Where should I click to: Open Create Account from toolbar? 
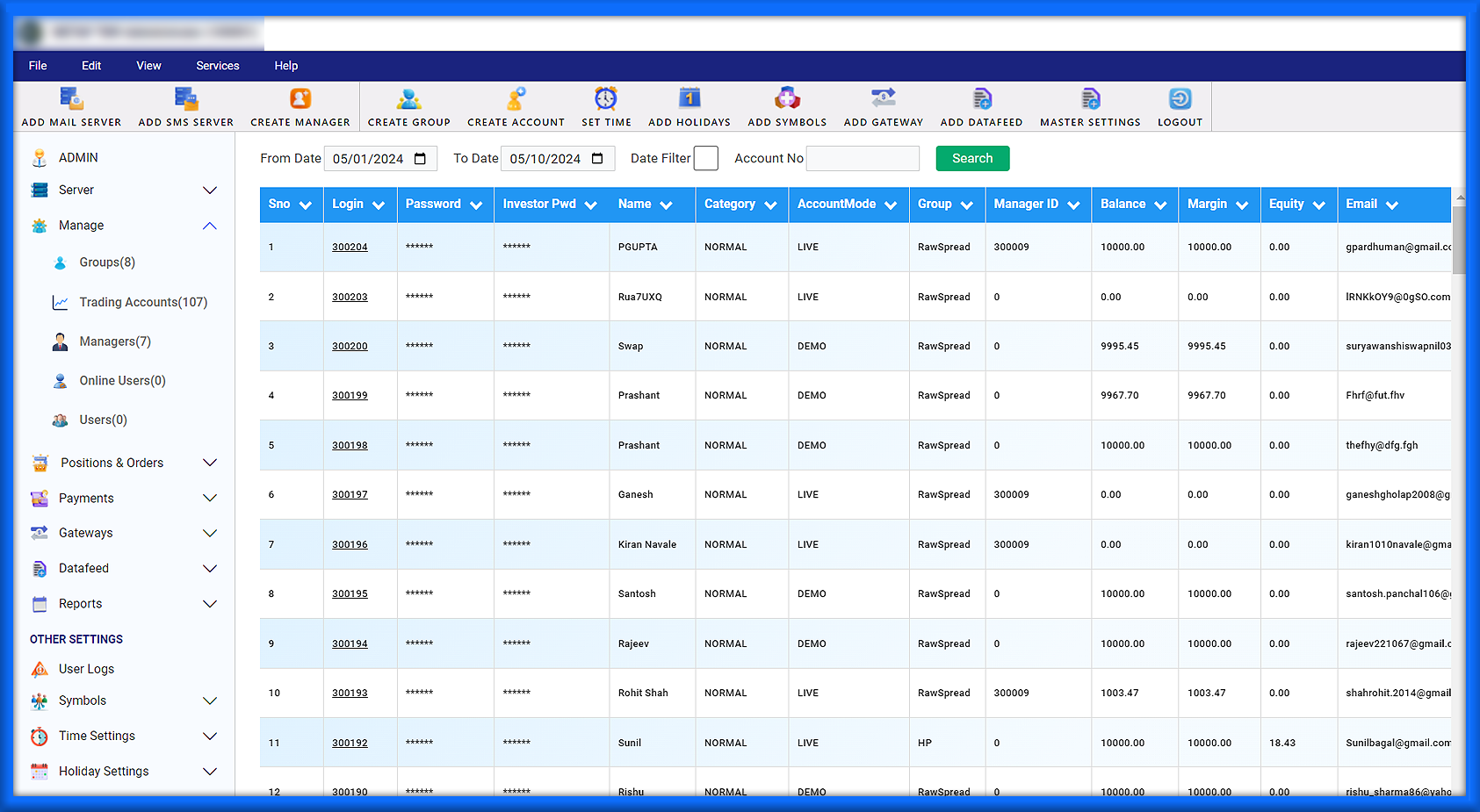click(x=516, y=98)
